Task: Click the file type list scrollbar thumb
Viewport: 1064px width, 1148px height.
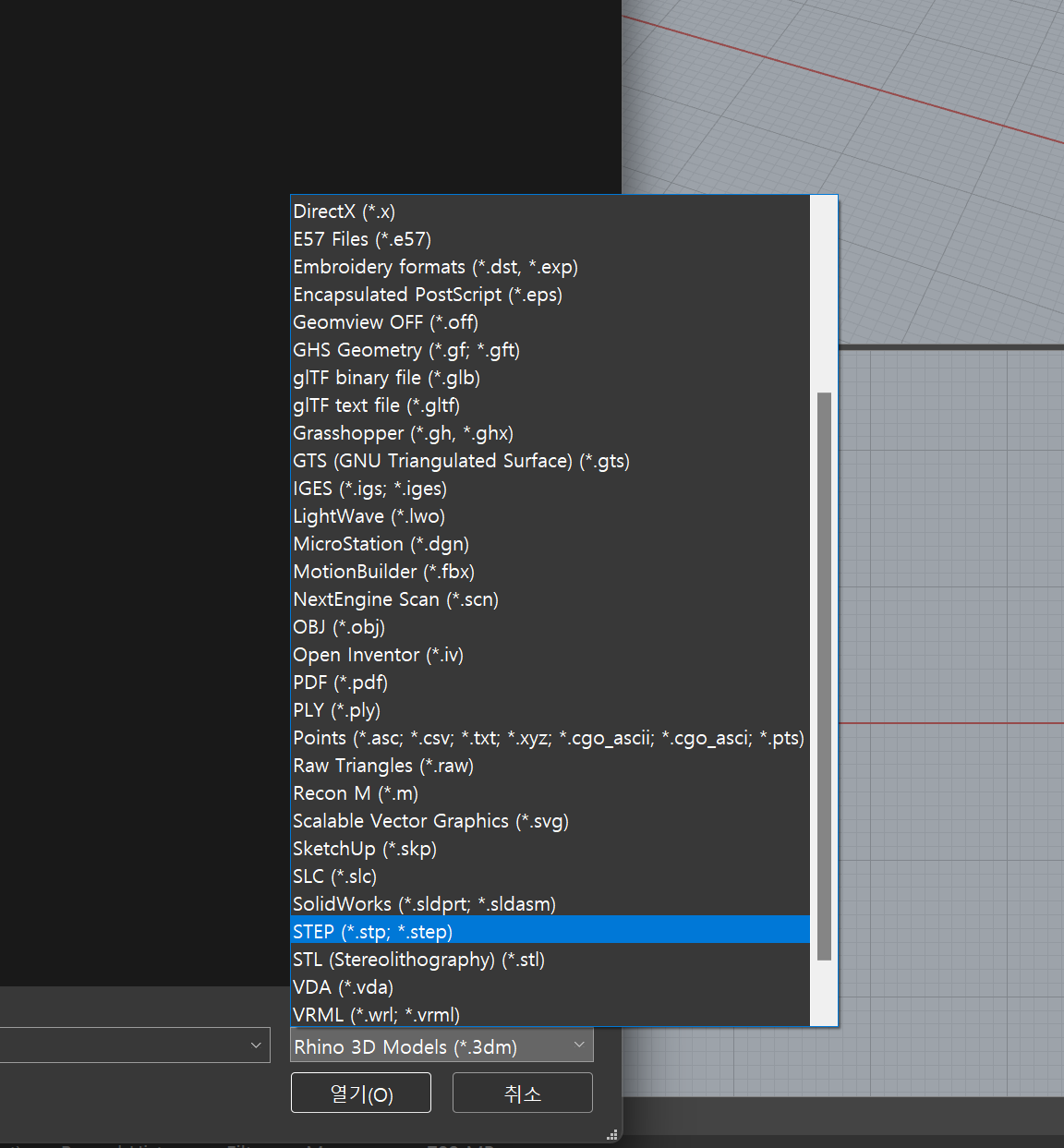Action: tap(824, 676)
